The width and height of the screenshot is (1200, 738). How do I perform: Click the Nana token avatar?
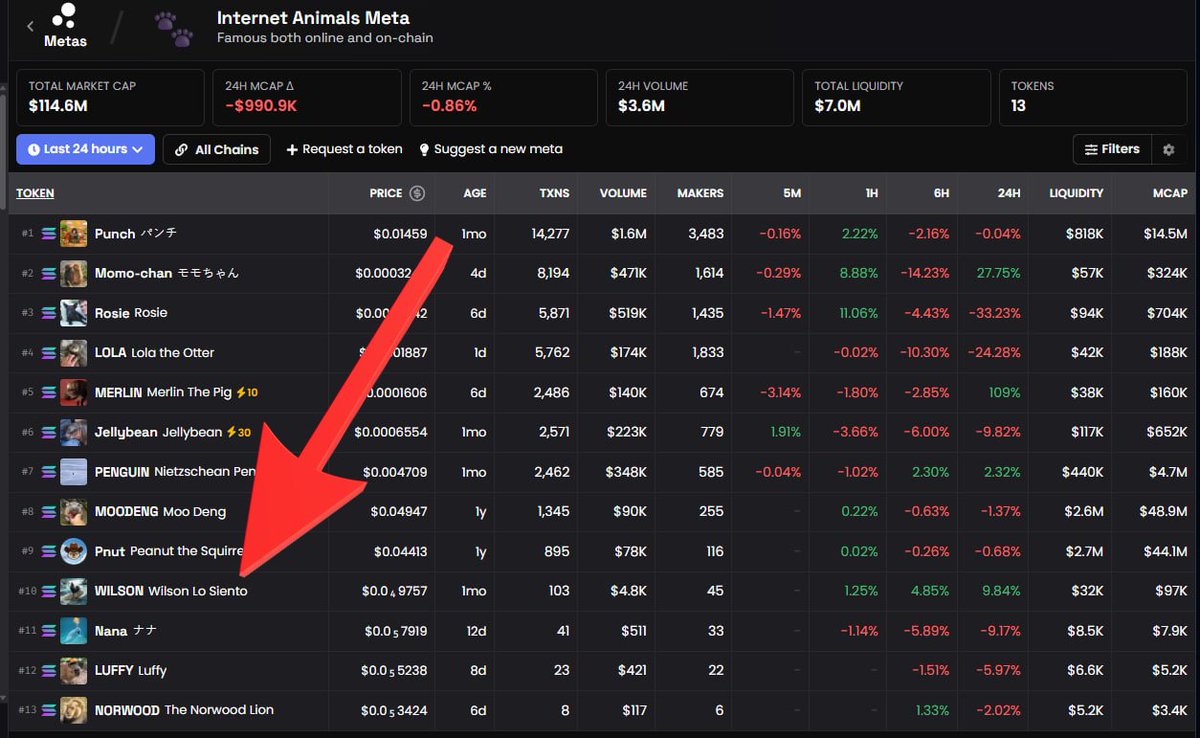click(x=73, y=631)
